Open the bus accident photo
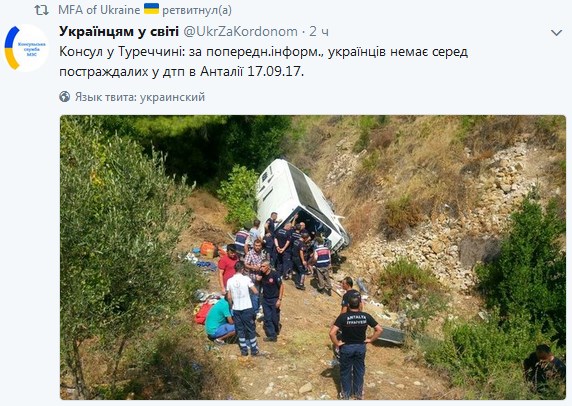Image resolution: width=572 pixels, height=406 pixels. [x=313, y=257]
